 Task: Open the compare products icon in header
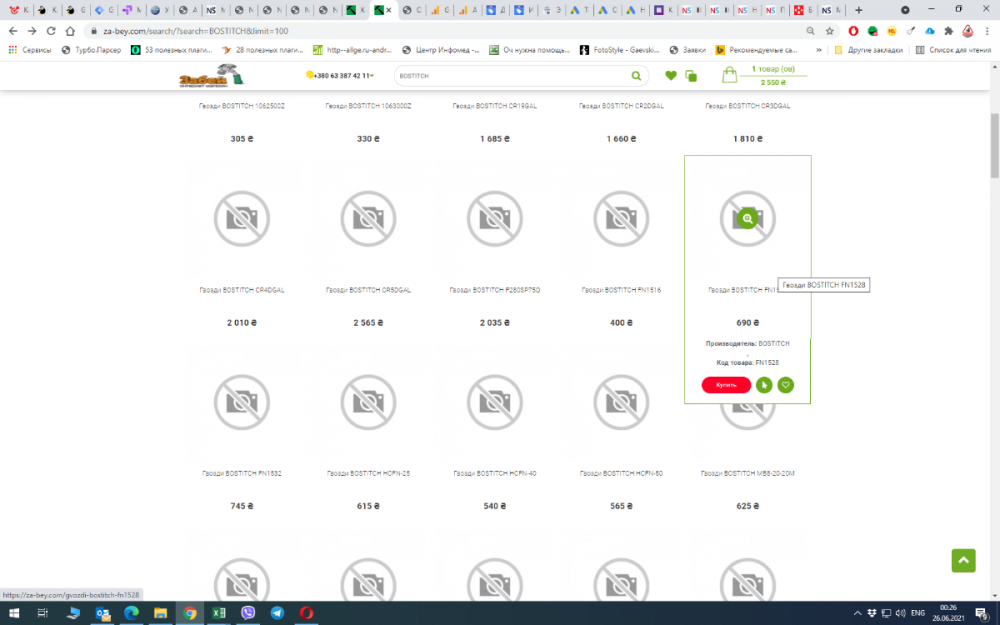click(x=691, y=76)
